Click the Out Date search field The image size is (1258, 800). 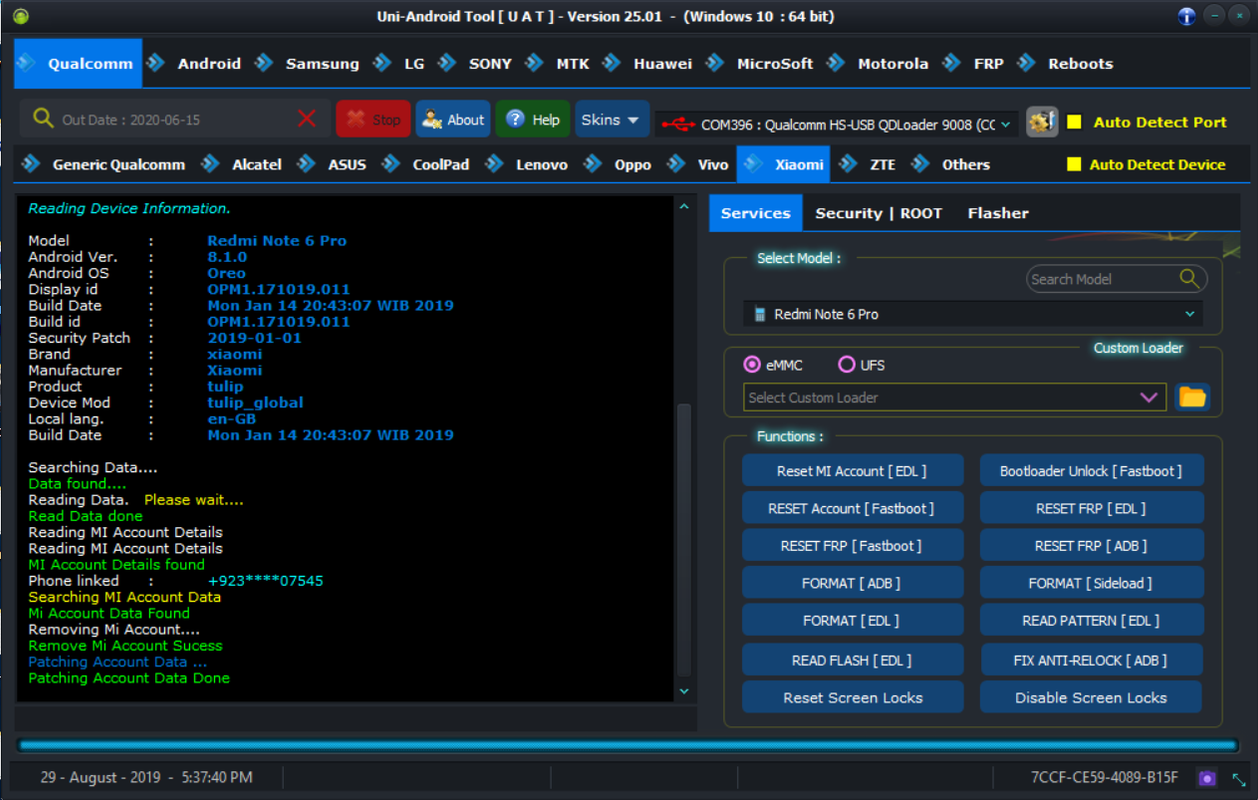(175, 119)
